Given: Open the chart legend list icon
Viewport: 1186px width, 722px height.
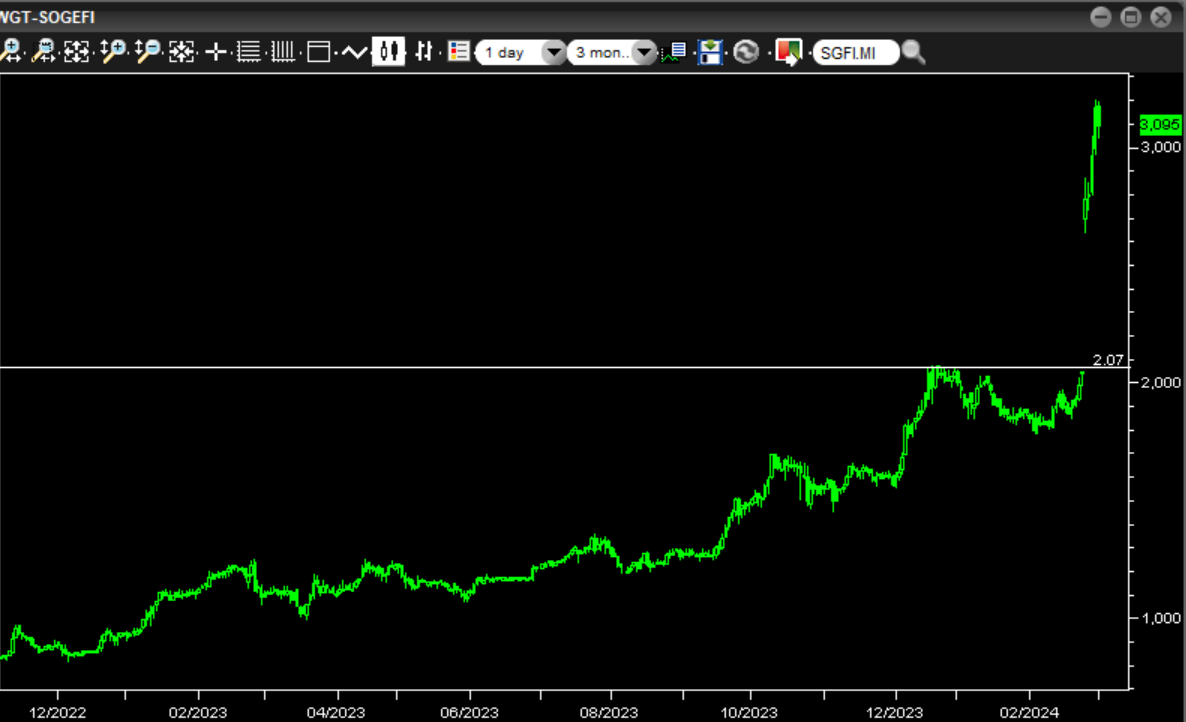Looking at the screenshot, I should point(458,51).
